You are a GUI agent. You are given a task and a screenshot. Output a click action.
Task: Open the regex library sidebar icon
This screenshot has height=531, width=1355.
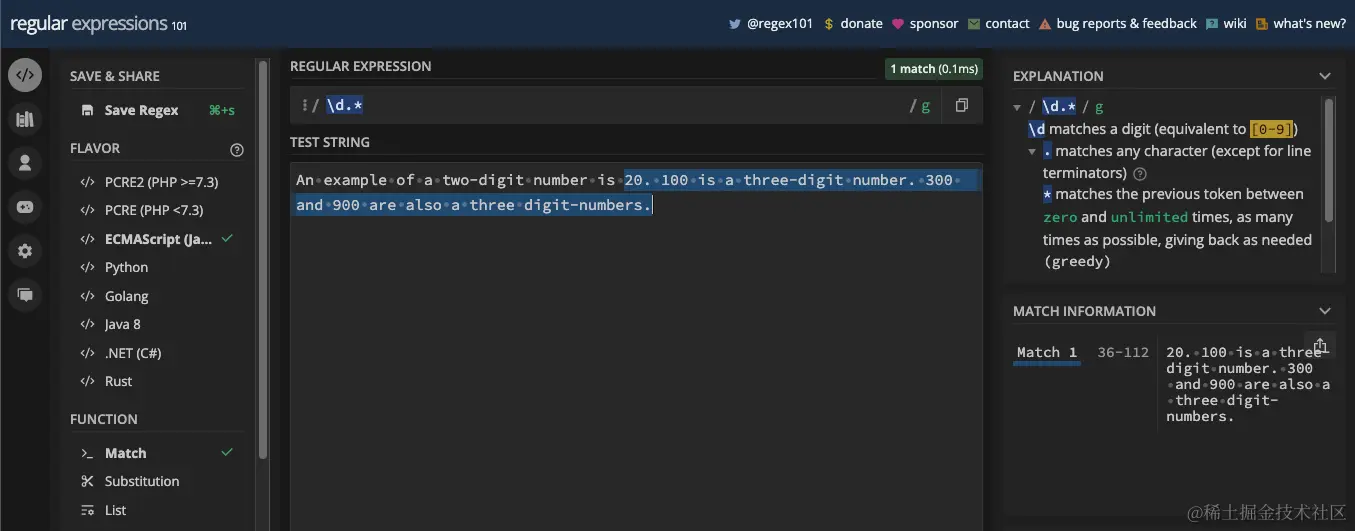25,120
